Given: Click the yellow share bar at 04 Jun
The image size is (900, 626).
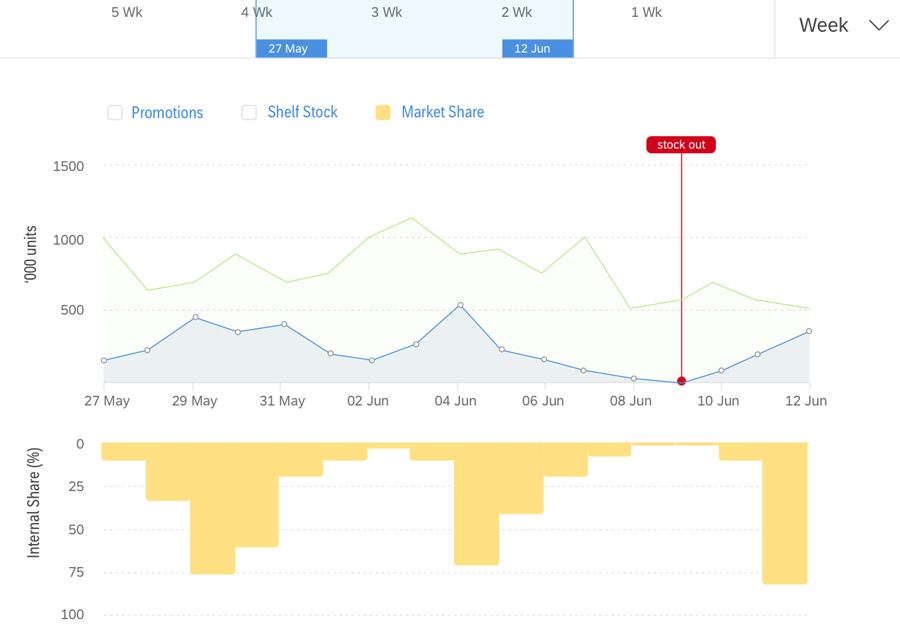Looking at the screenshot, I should coord(476,504).
